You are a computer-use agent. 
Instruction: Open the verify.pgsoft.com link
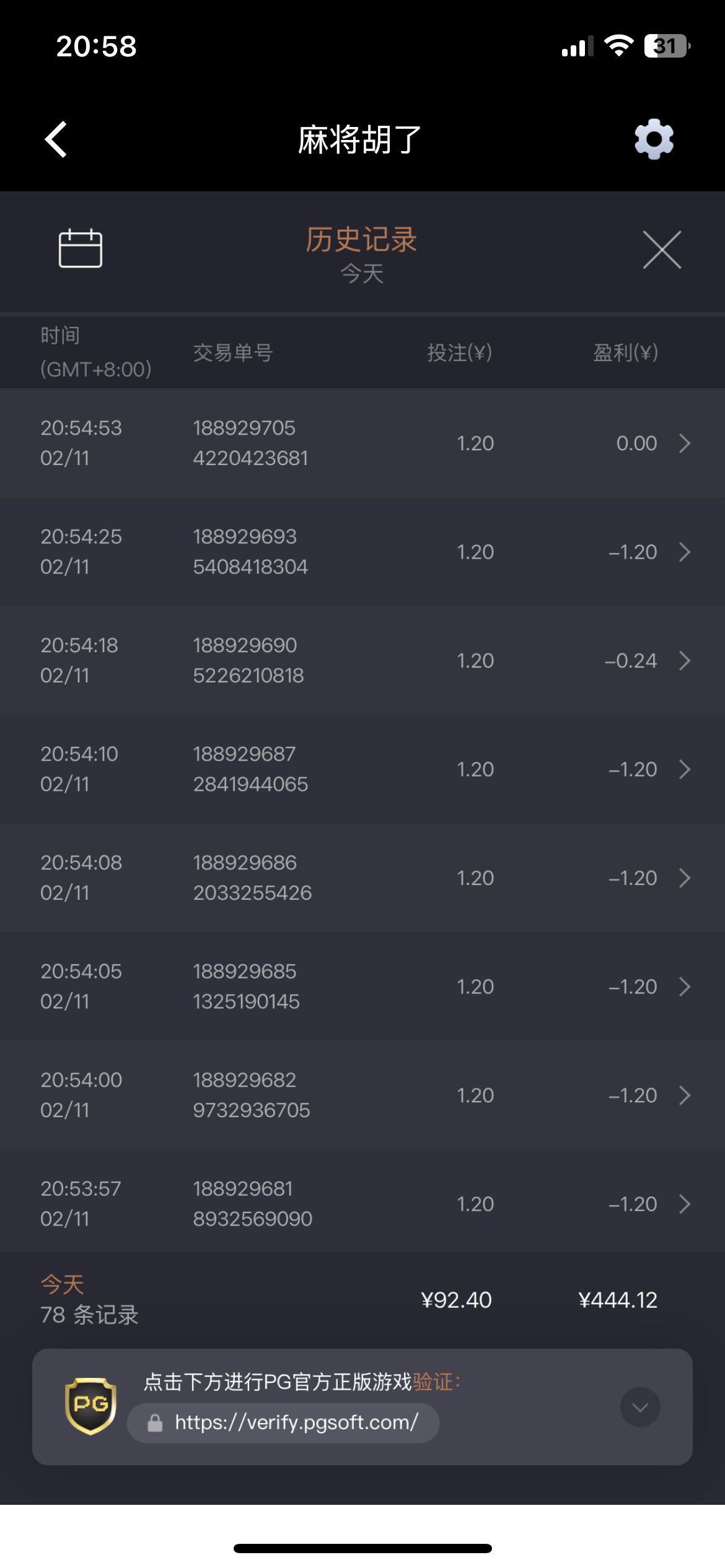point(296,1422)
